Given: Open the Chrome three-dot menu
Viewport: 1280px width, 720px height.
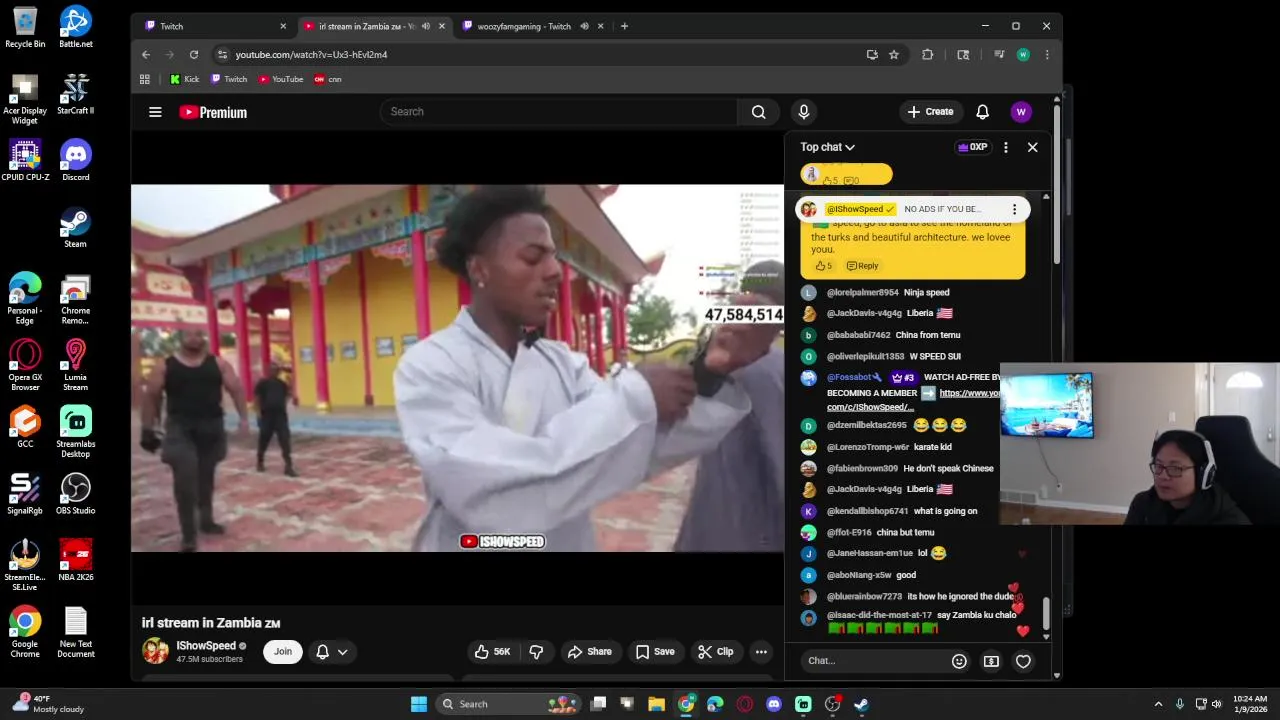Looking at the screenshot, I should (1047, 55).
